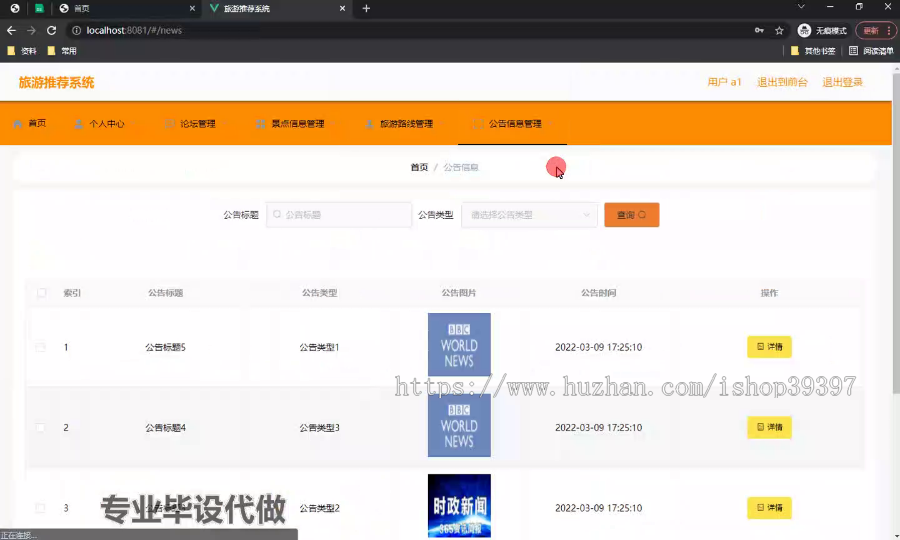The height and width of the screenshot is (540, 900).
Task: Check the checkbox for row 公告标题5
Action: 40,347
